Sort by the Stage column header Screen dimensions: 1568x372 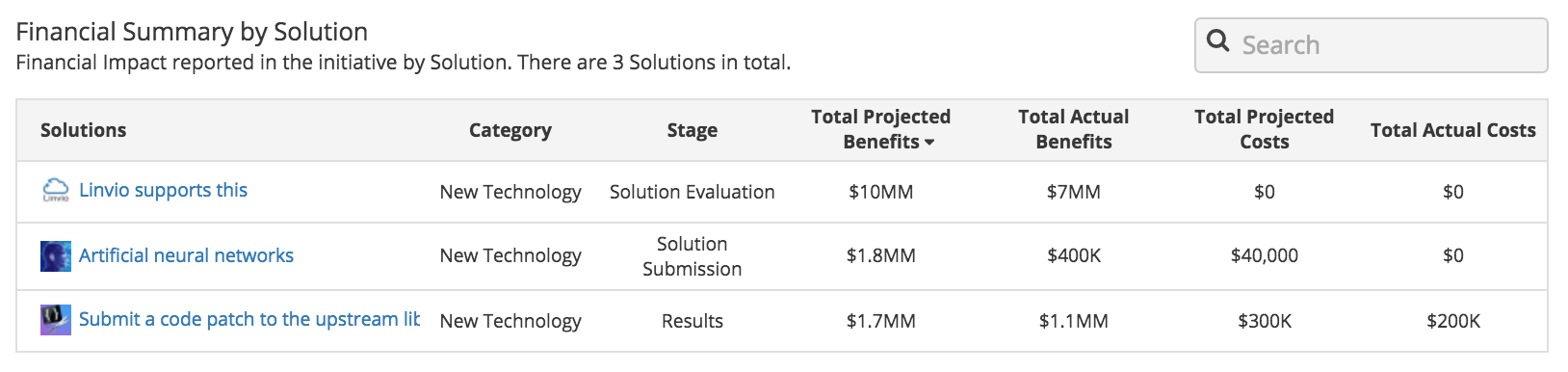click(x=693, y=130)
